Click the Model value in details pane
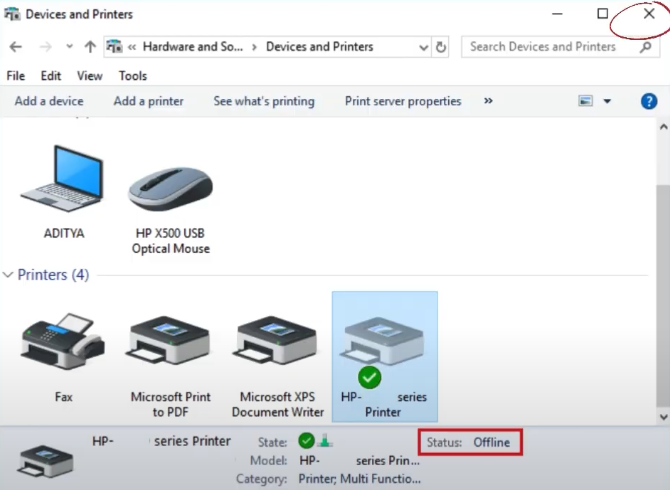 tap(359, 461)
